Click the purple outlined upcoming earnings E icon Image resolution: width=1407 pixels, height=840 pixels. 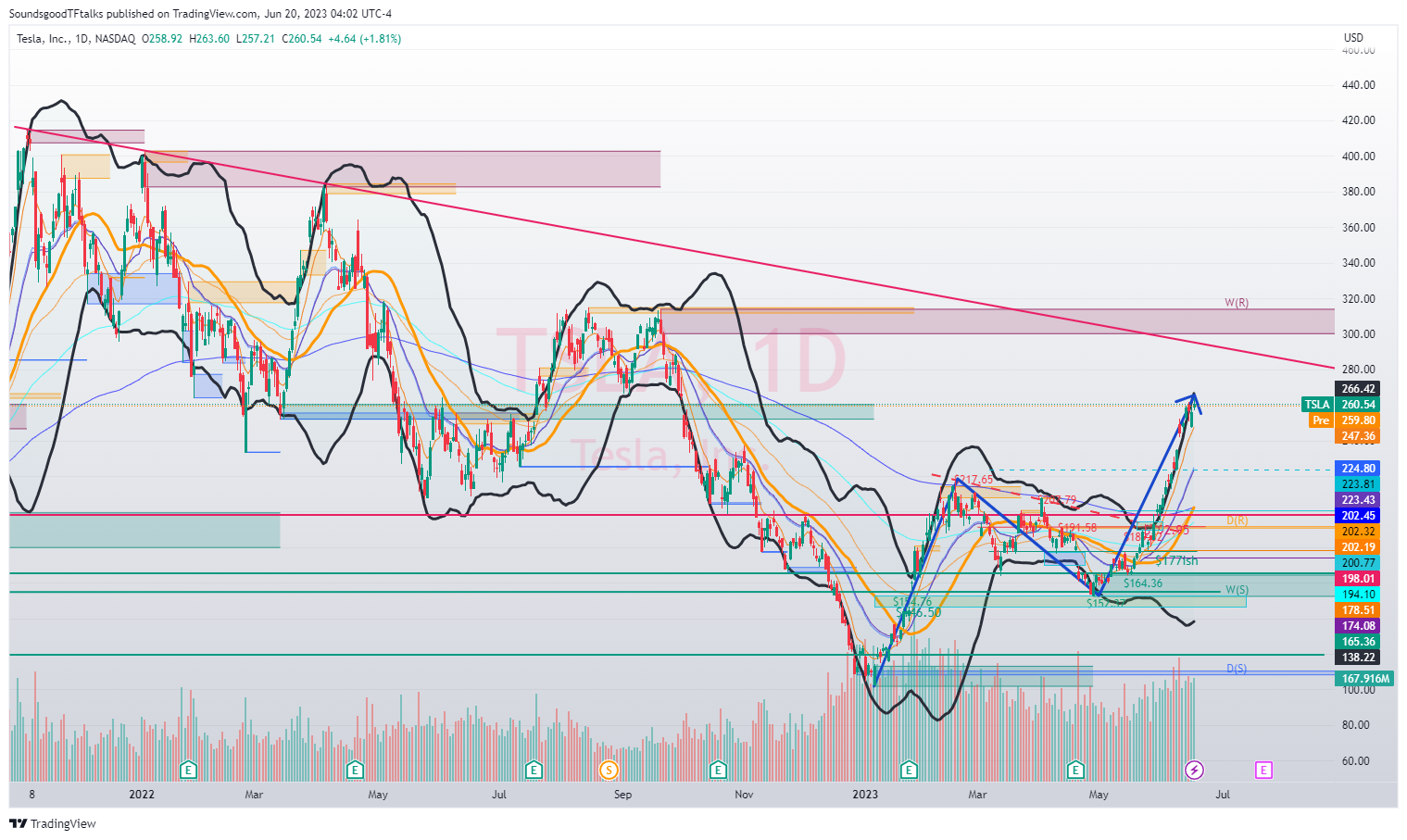[x=1263, y=770]
